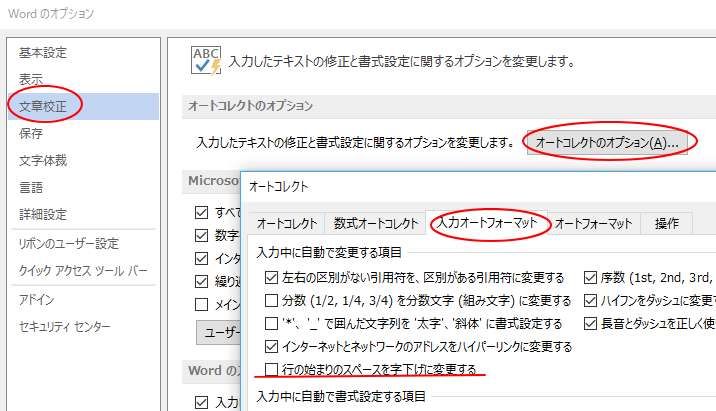The image size is (716, 411).
Task: Enable 分数を分数文字に変更する checkbox
Action: [271, 300]
